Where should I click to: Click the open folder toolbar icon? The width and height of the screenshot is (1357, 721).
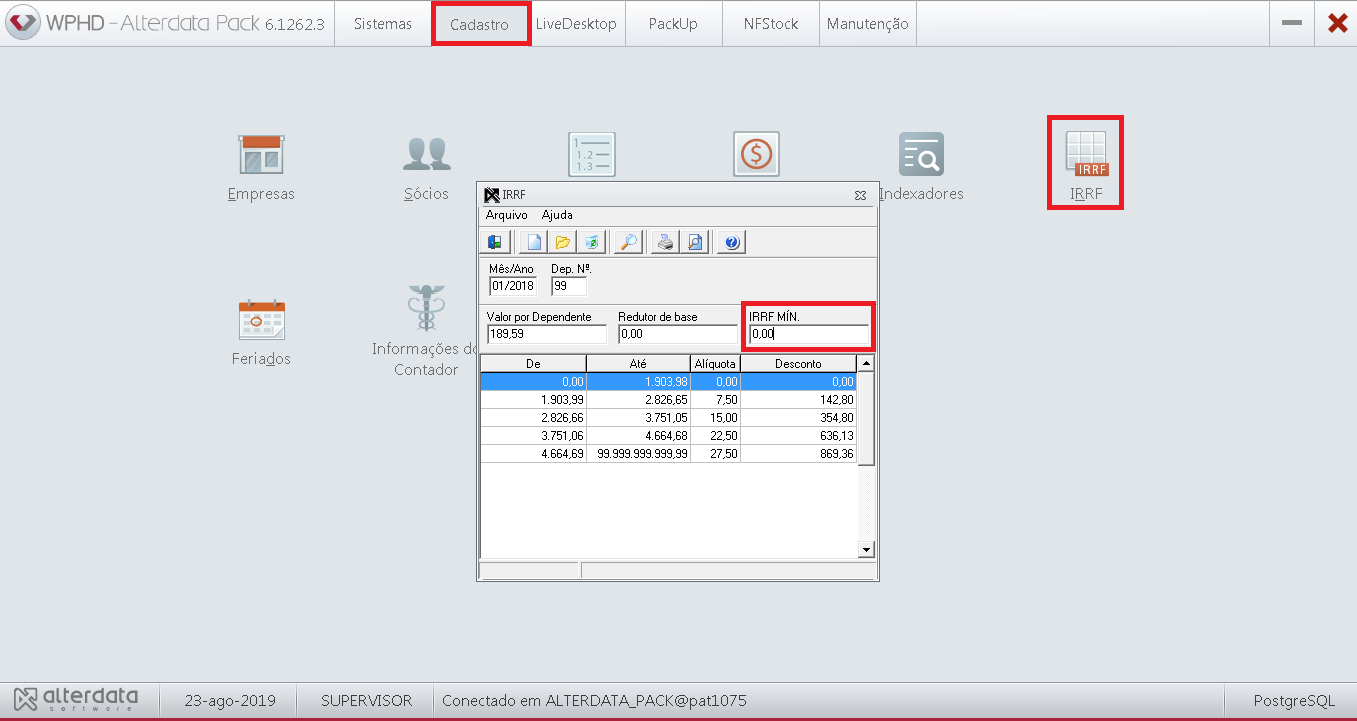[563, 242]
